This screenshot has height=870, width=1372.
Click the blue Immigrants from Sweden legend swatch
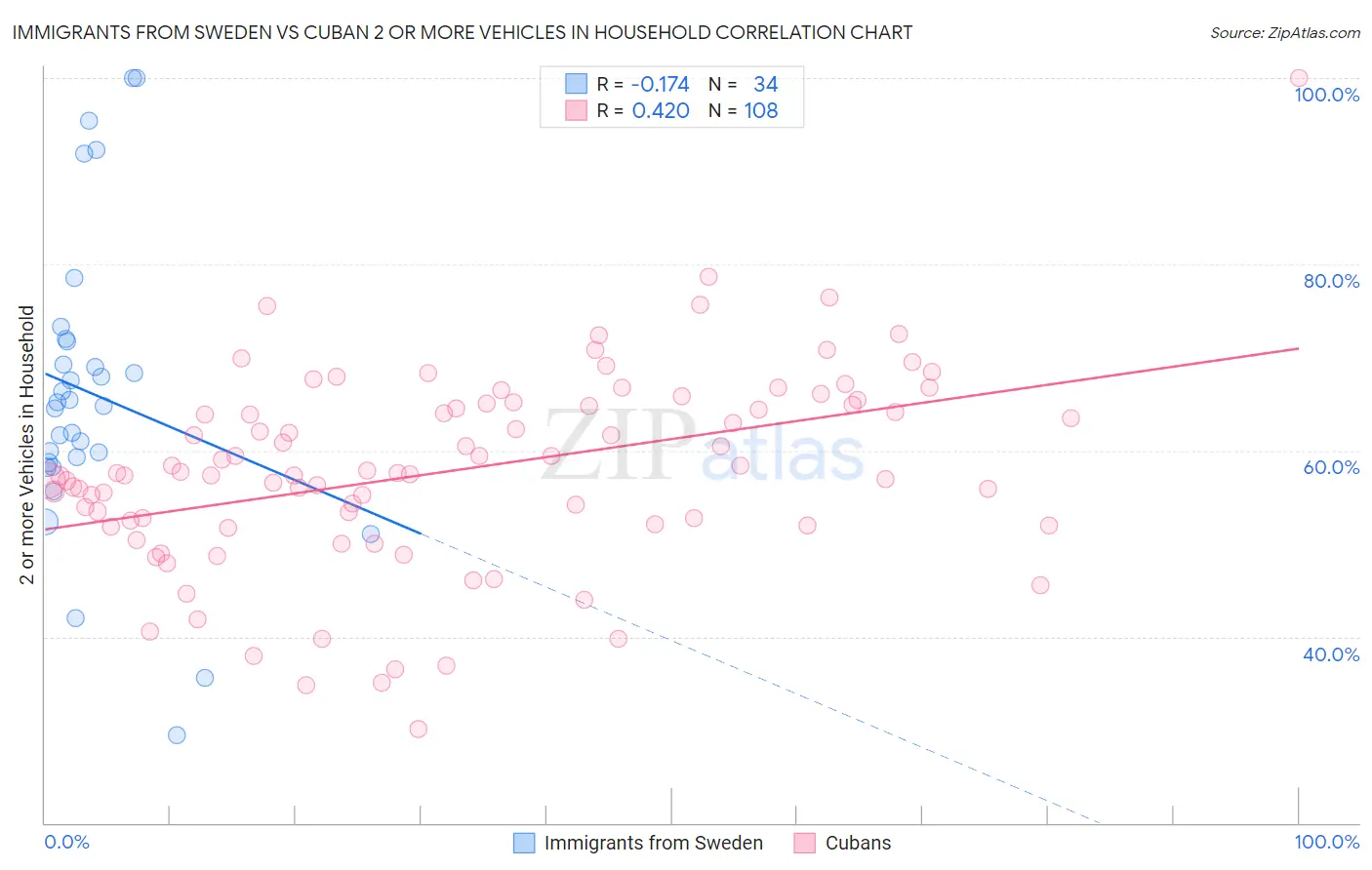[524, 843]
